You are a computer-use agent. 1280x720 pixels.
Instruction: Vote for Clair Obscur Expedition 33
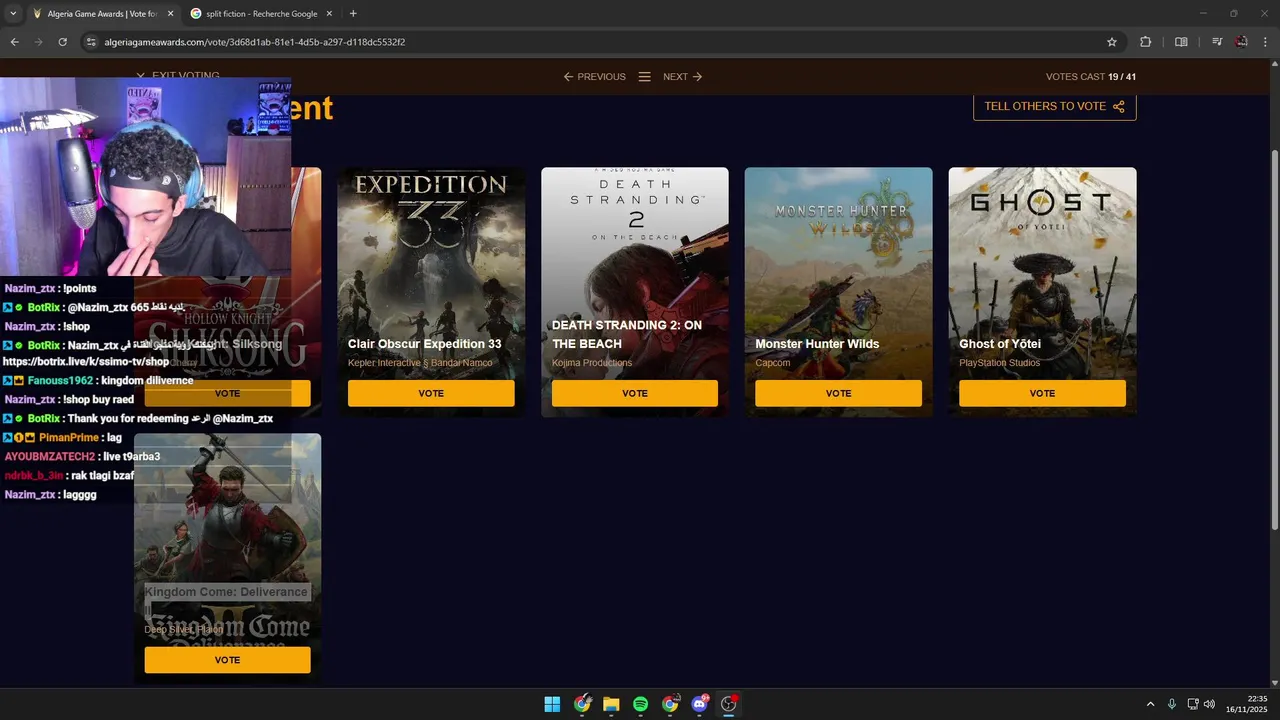pos(431,393)
